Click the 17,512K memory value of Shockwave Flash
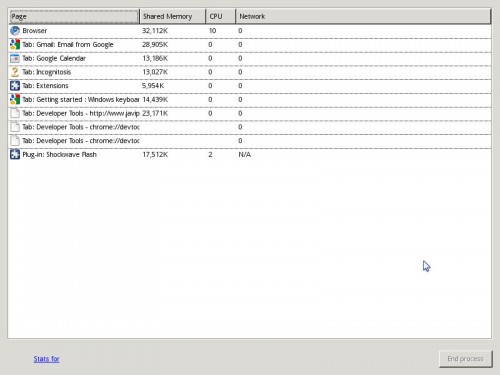 click(155, 154)
